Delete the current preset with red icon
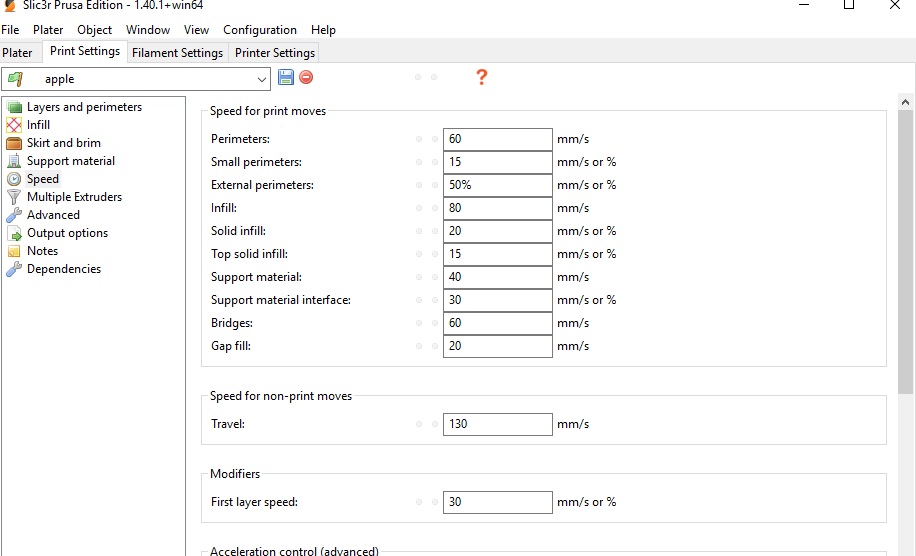This screenshot has width=916, height=556. tap(306, 78)
